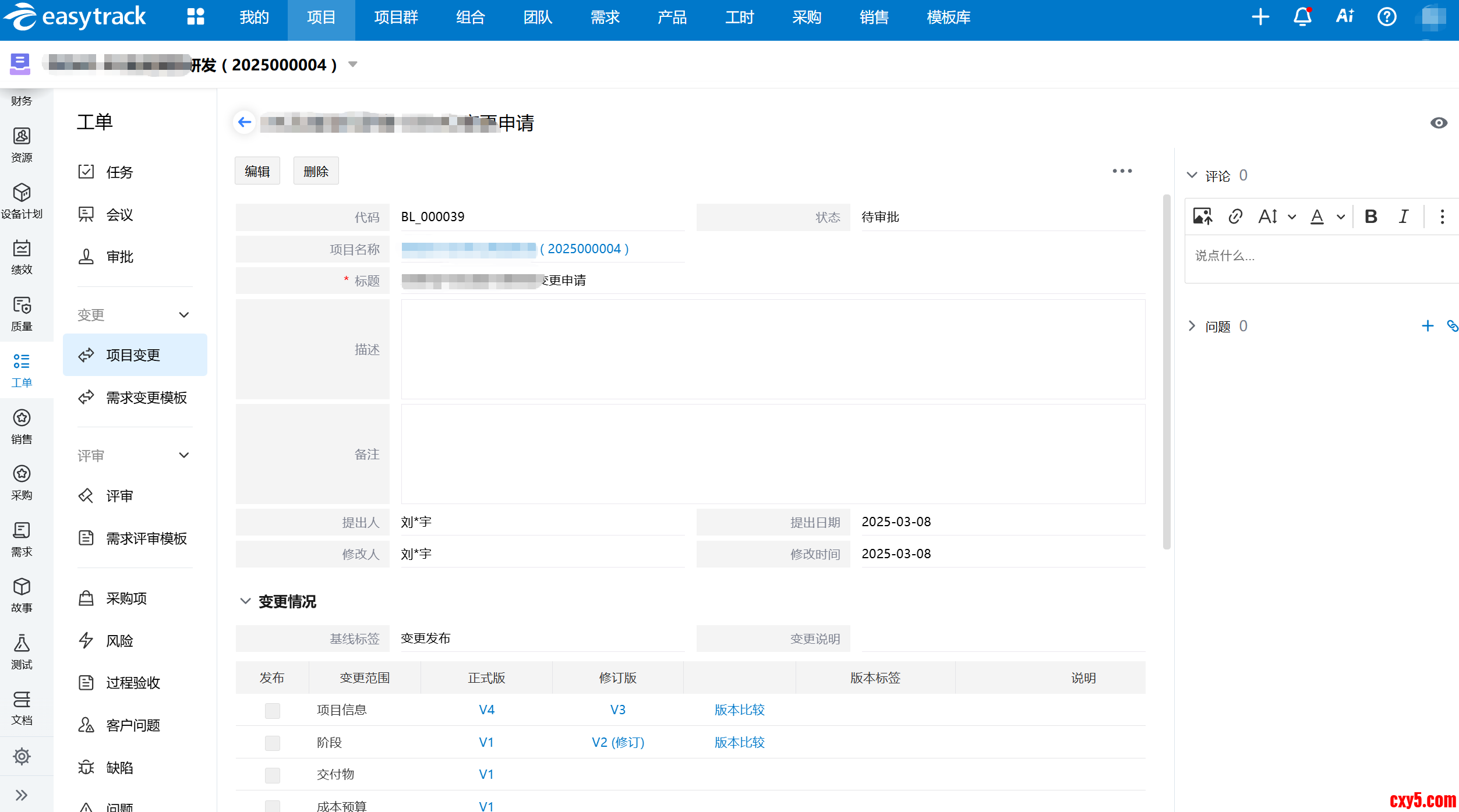
Task: Click the back arrow beside the title
Action: 245,122
